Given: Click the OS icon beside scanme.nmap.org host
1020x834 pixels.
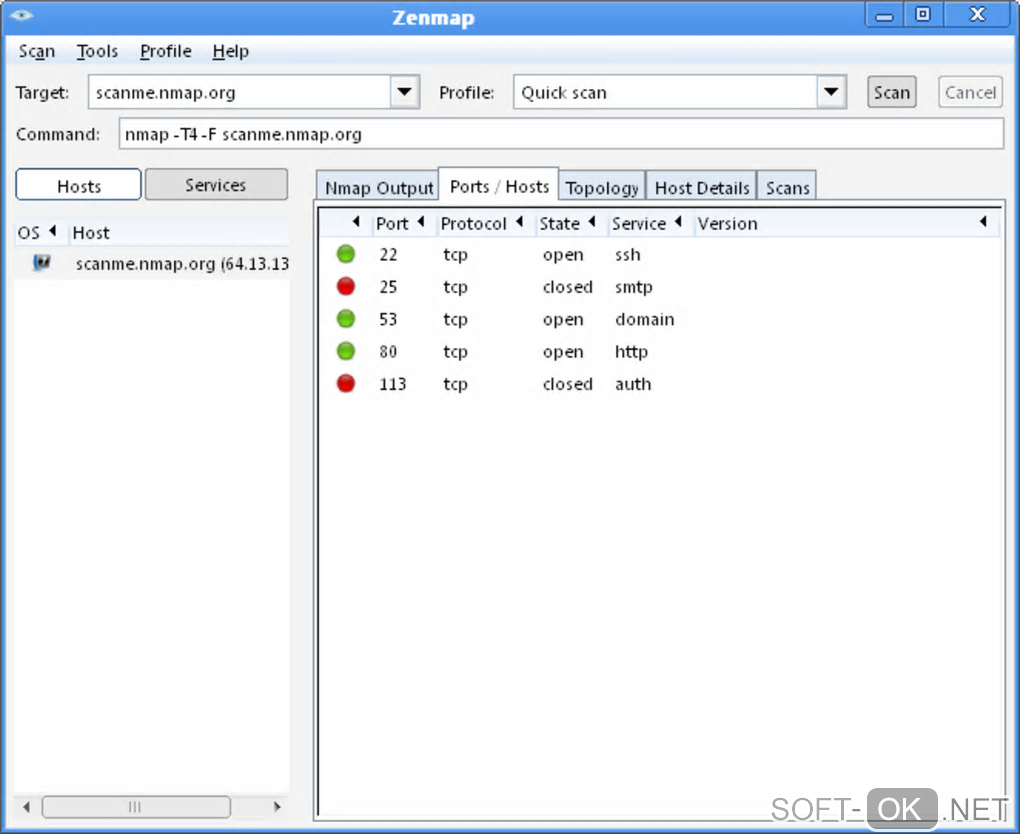Looking at the screenshot, I should tap(42, 263).
